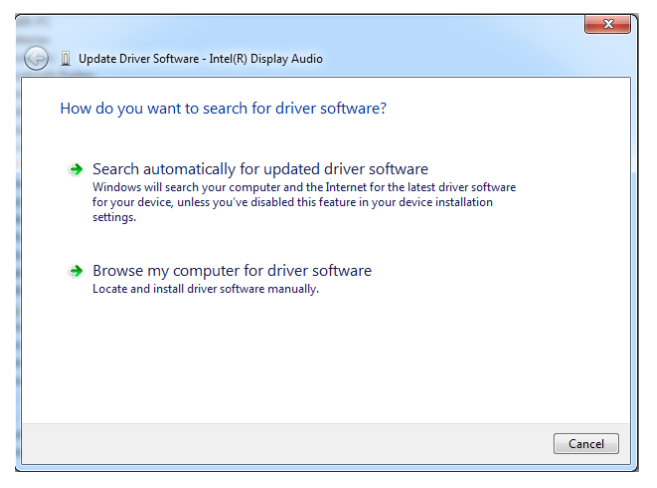Image resolution: width=657 pixels, height=488 pixels.
Task: Click the back arrow button
Action: [36, 58]
